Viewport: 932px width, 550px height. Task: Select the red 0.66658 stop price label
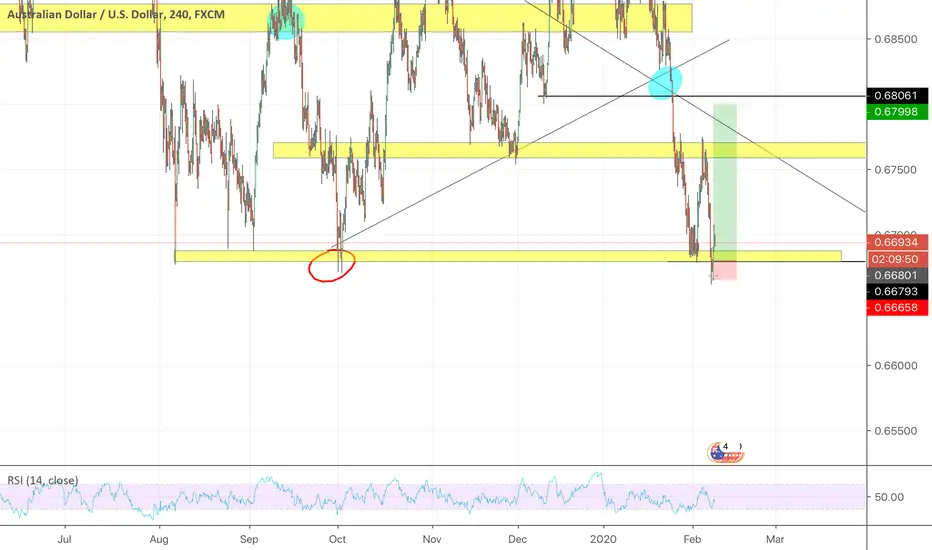point(897,307)
